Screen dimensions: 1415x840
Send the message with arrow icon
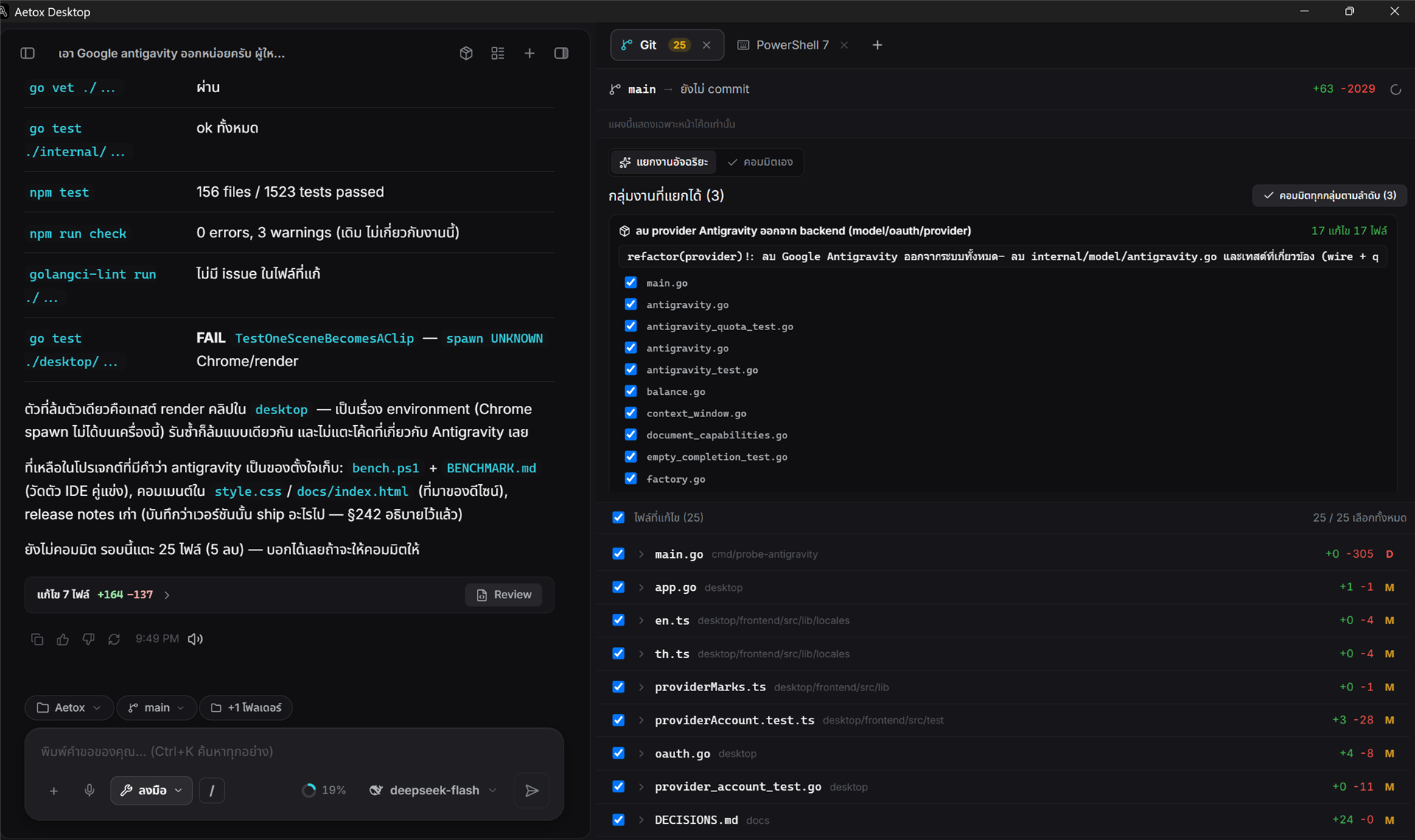pos(532,791)
